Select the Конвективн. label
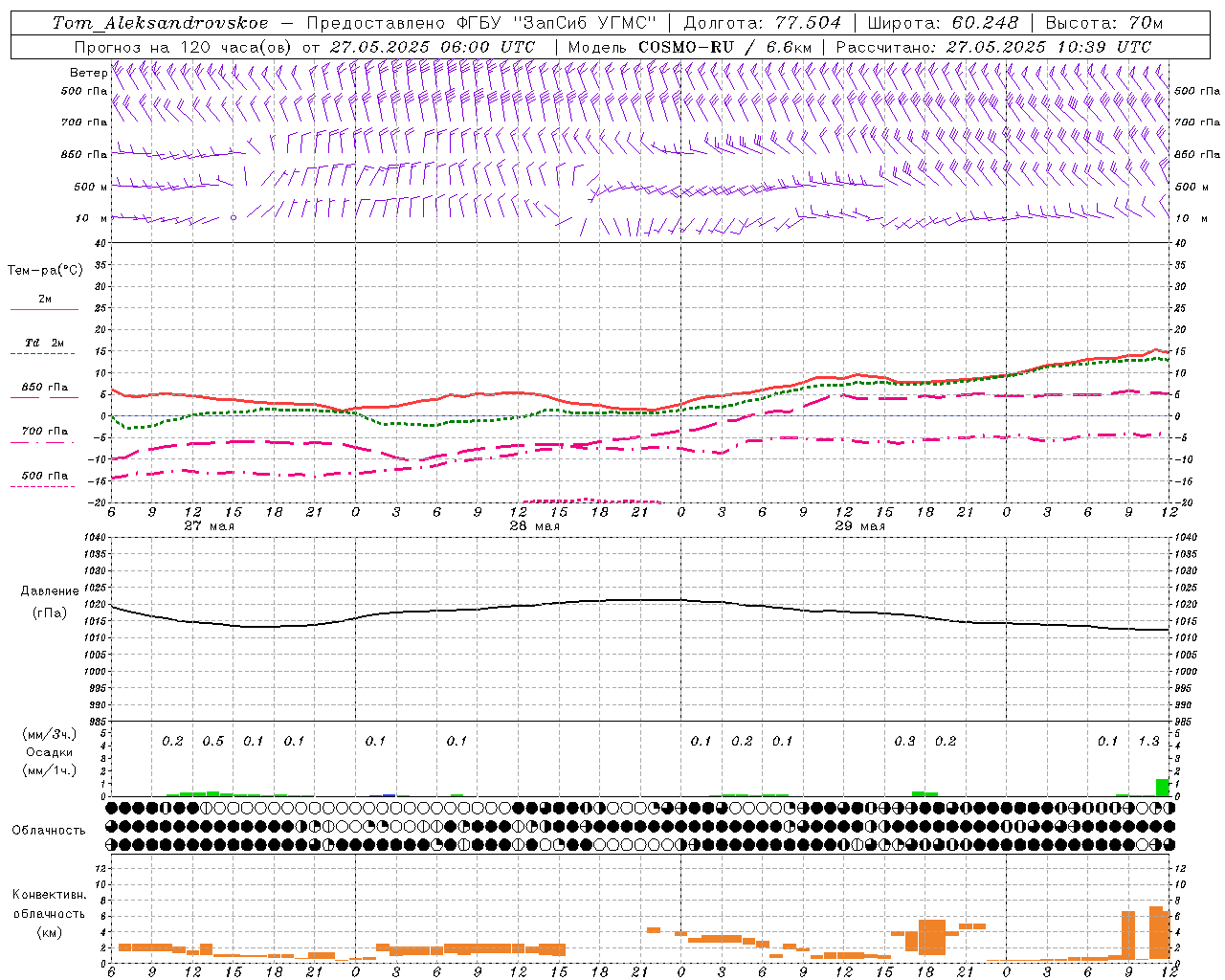Image resolution: width=1225 pixels, height=980 pixels. pyautogui.click(x=50, y=895)
